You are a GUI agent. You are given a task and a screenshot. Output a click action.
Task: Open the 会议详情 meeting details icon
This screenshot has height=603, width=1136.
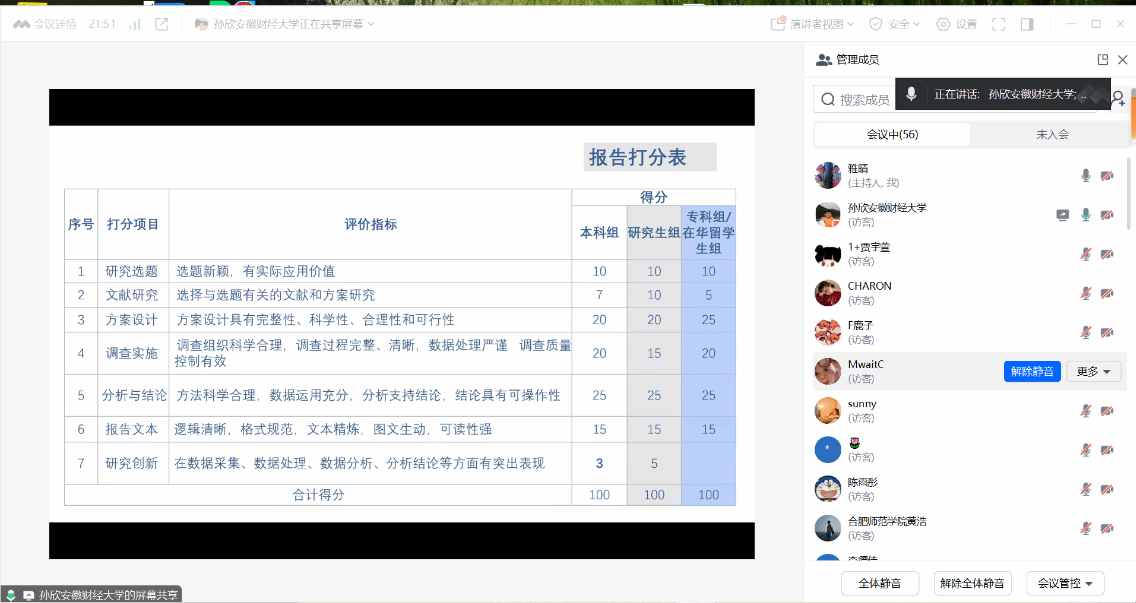click(x=21, y=24)
